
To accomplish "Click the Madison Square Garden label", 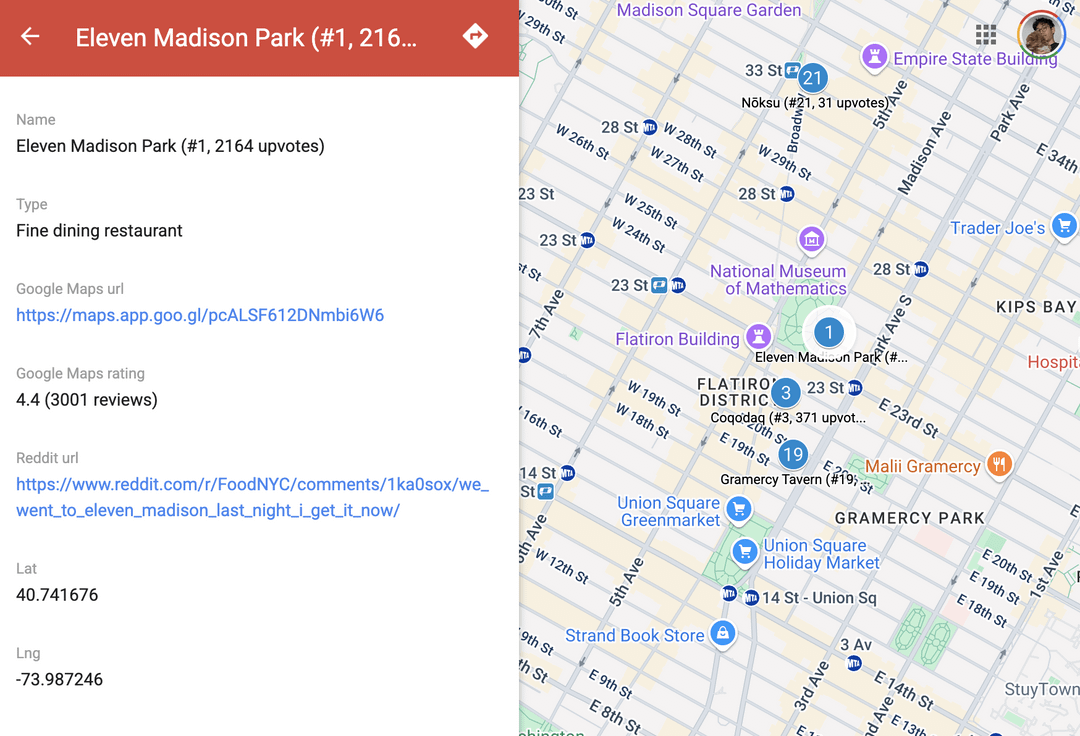I will click(x=709, y=10).
